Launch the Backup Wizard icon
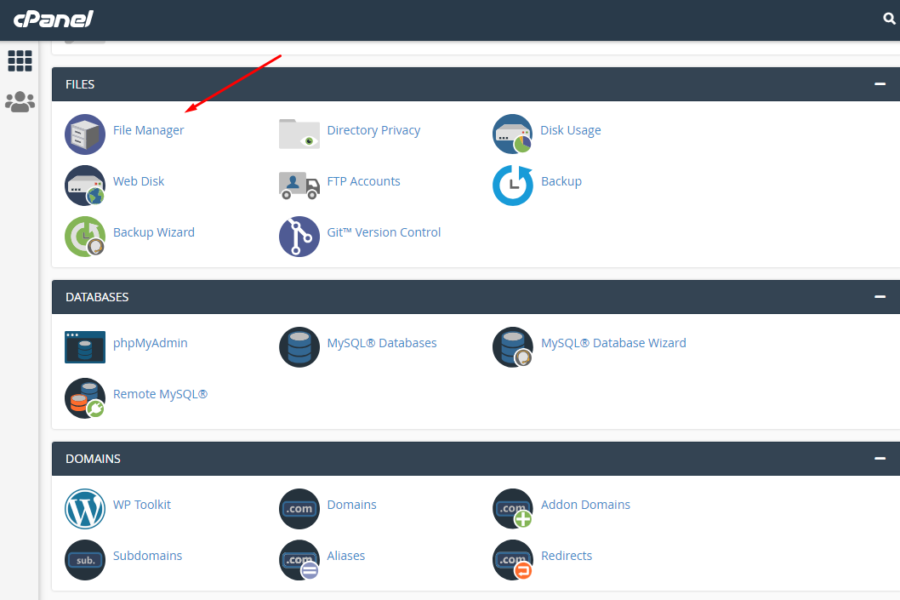The width and height of the screenshot is (900, 600). [85, 236]
